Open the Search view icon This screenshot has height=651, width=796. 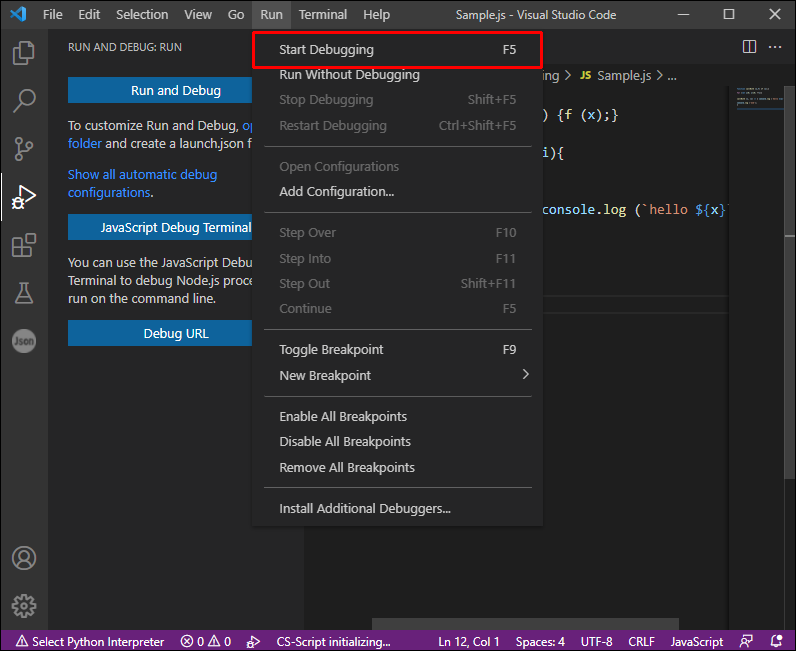[x=23, y=101]
